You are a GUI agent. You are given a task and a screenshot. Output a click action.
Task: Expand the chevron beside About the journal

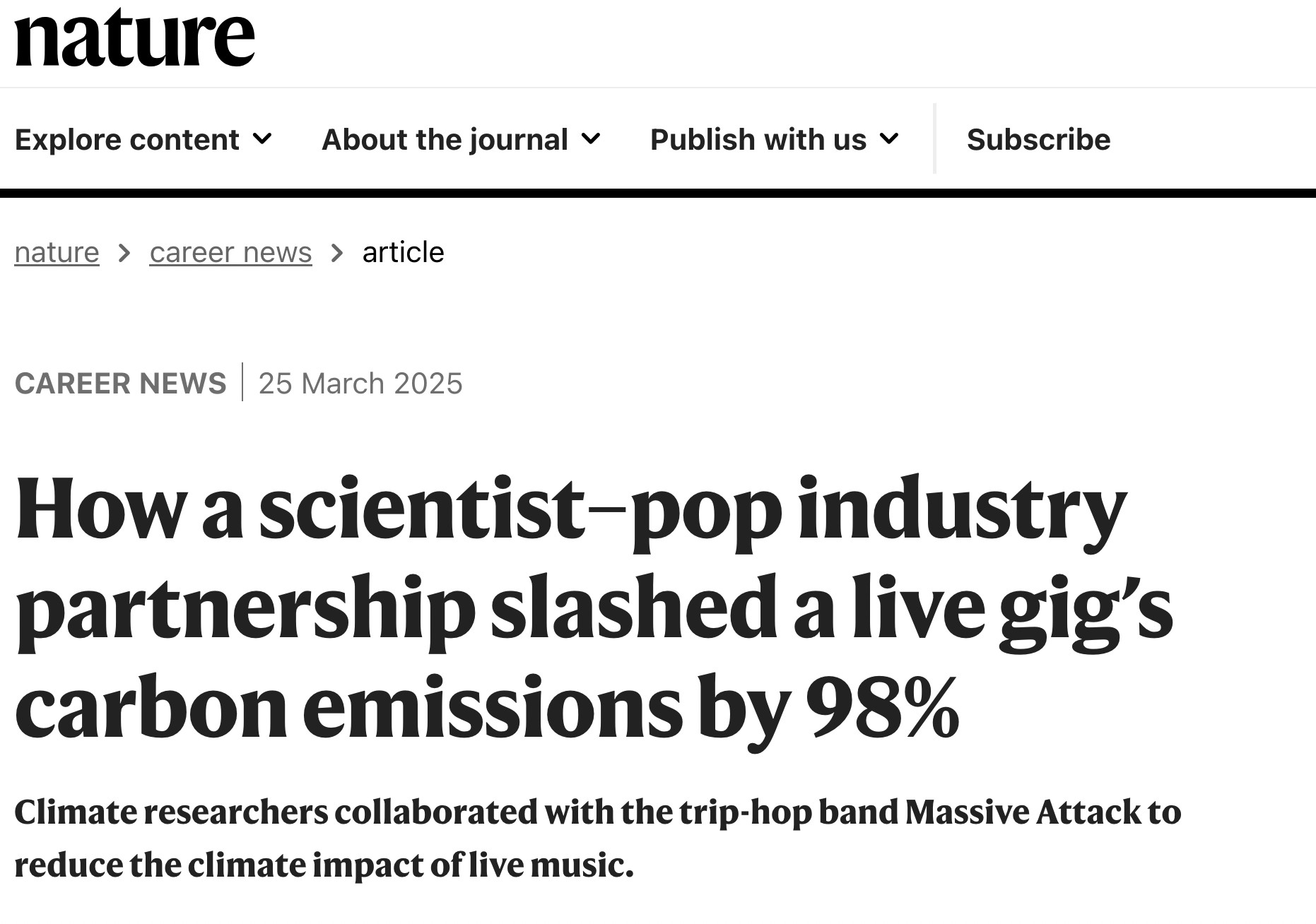(x=591, y=139)
